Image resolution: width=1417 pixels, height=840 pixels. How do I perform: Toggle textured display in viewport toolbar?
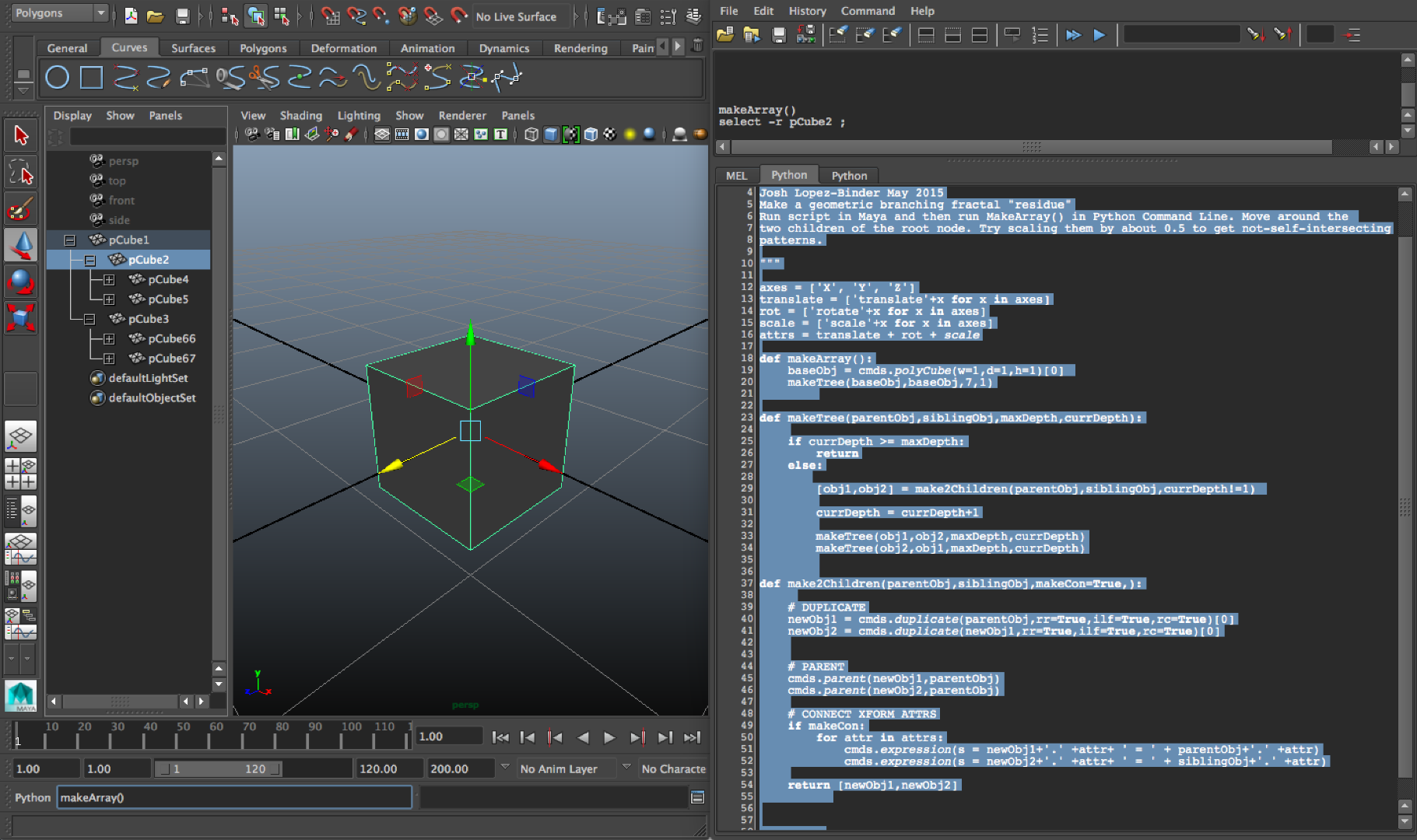tap(610, 135)
